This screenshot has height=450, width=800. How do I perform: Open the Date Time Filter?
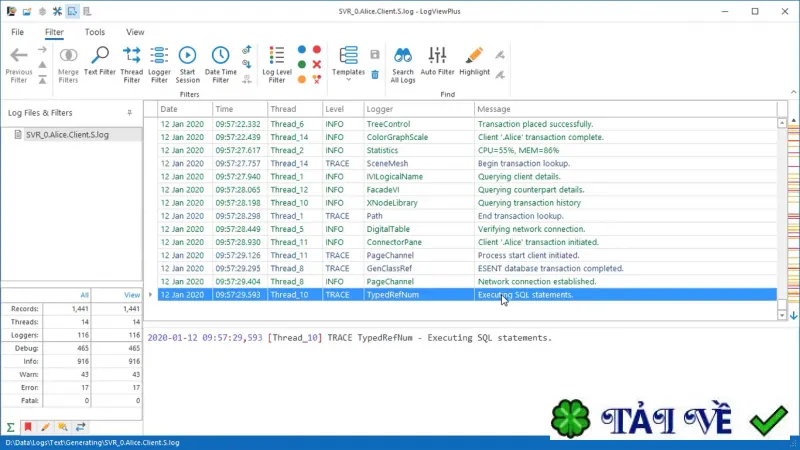[x=220, y=64]
